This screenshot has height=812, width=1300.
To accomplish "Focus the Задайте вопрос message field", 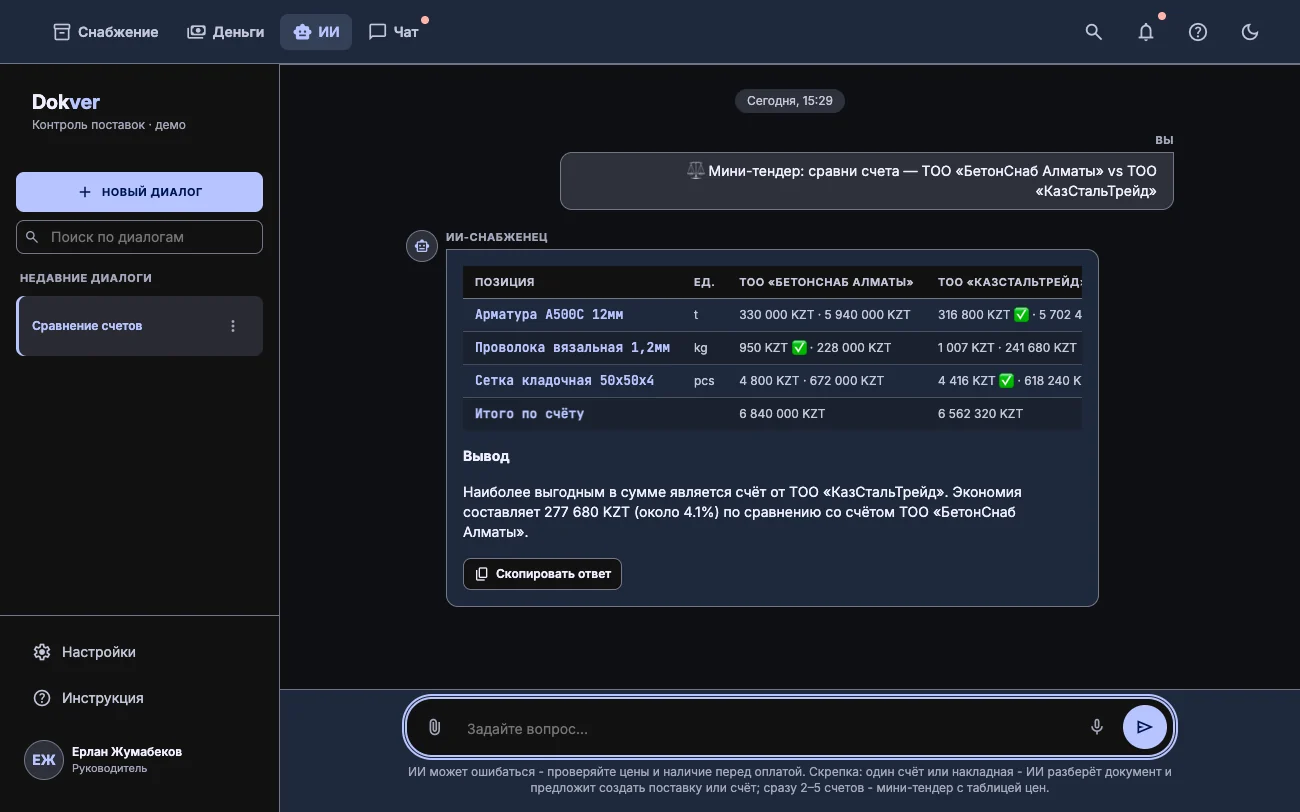I will point(770,729).
